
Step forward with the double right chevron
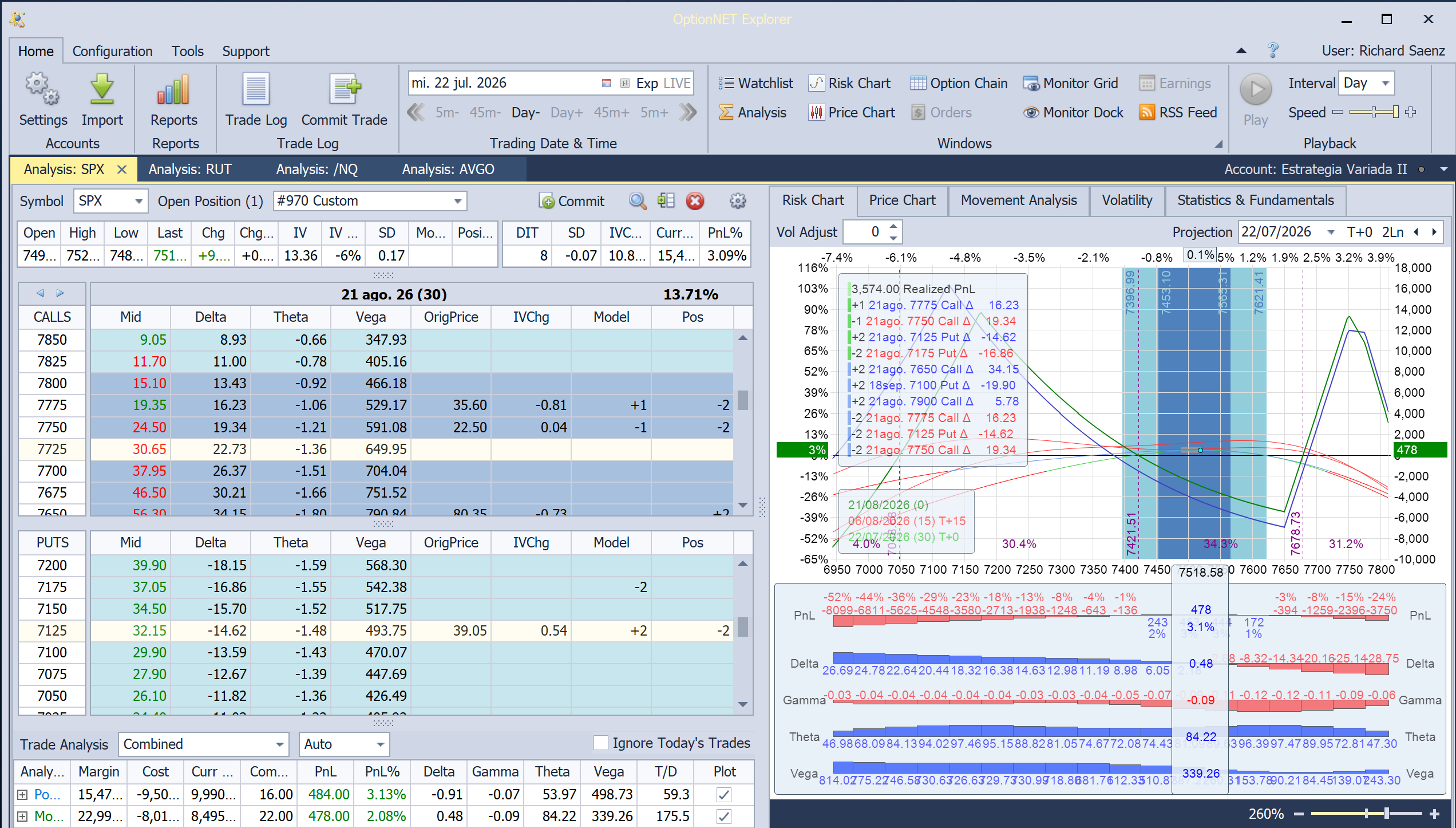point(688,113)
